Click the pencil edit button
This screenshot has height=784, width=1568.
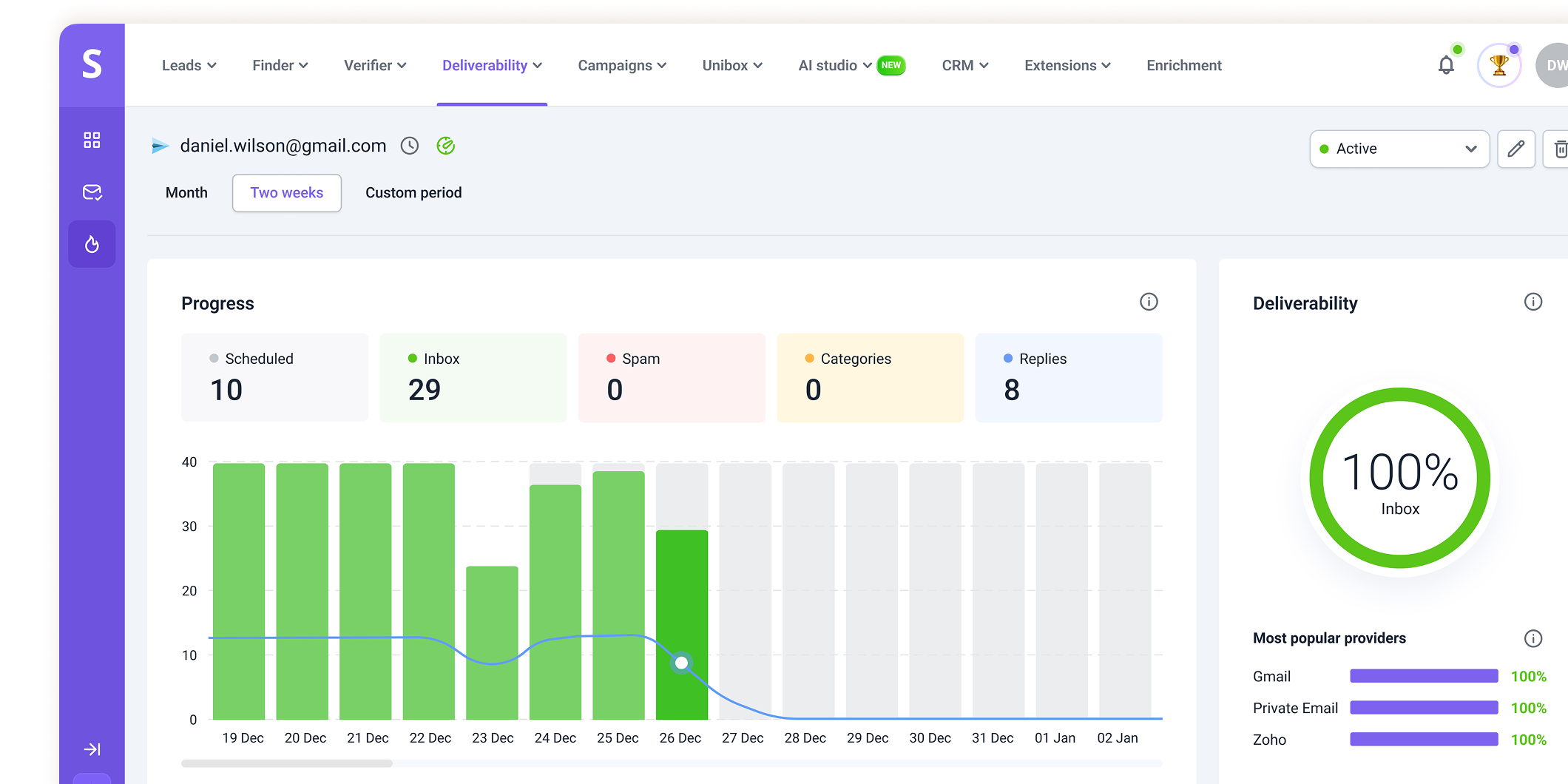1515,149
